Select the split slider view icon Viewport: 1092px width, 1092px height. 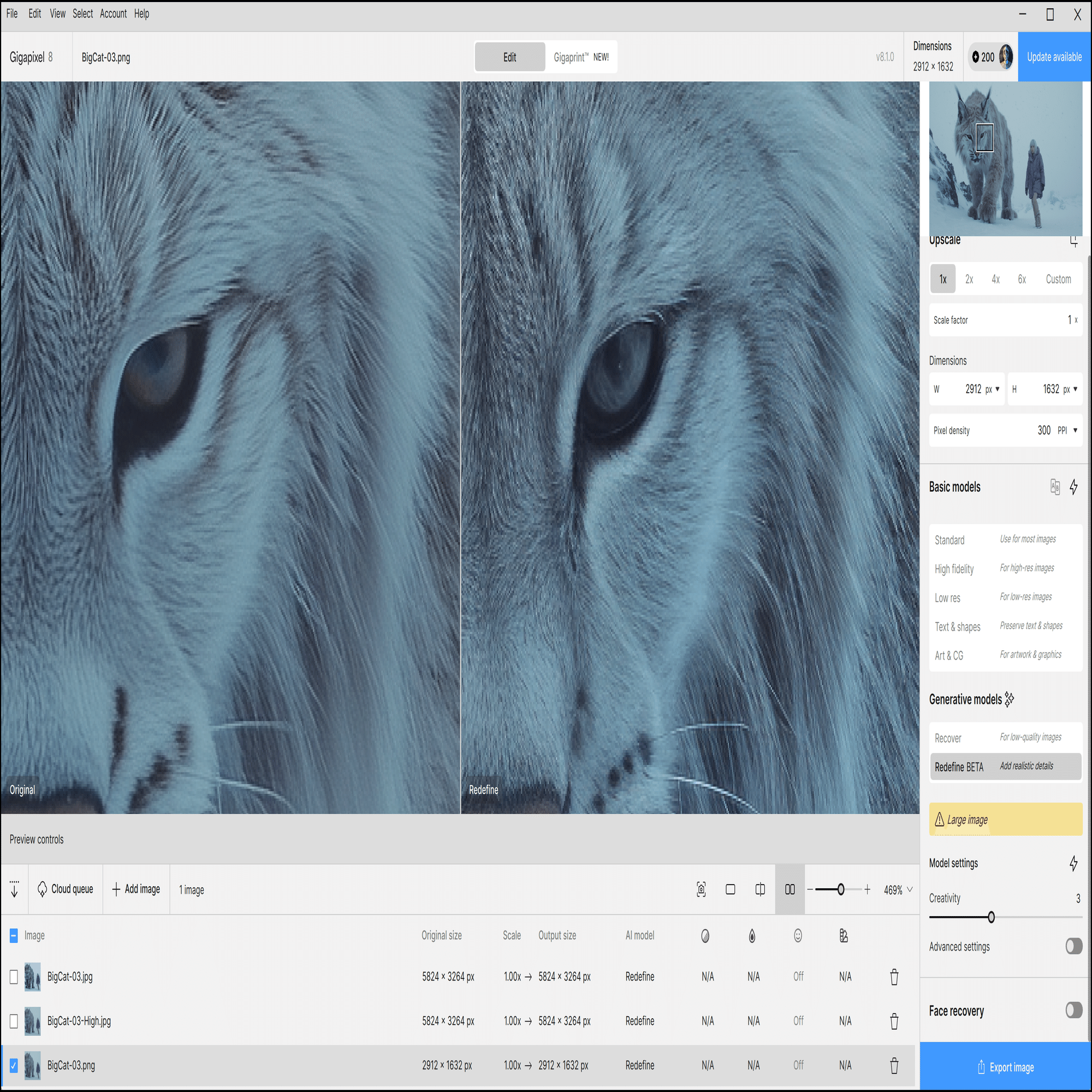[x=760, y=889]
